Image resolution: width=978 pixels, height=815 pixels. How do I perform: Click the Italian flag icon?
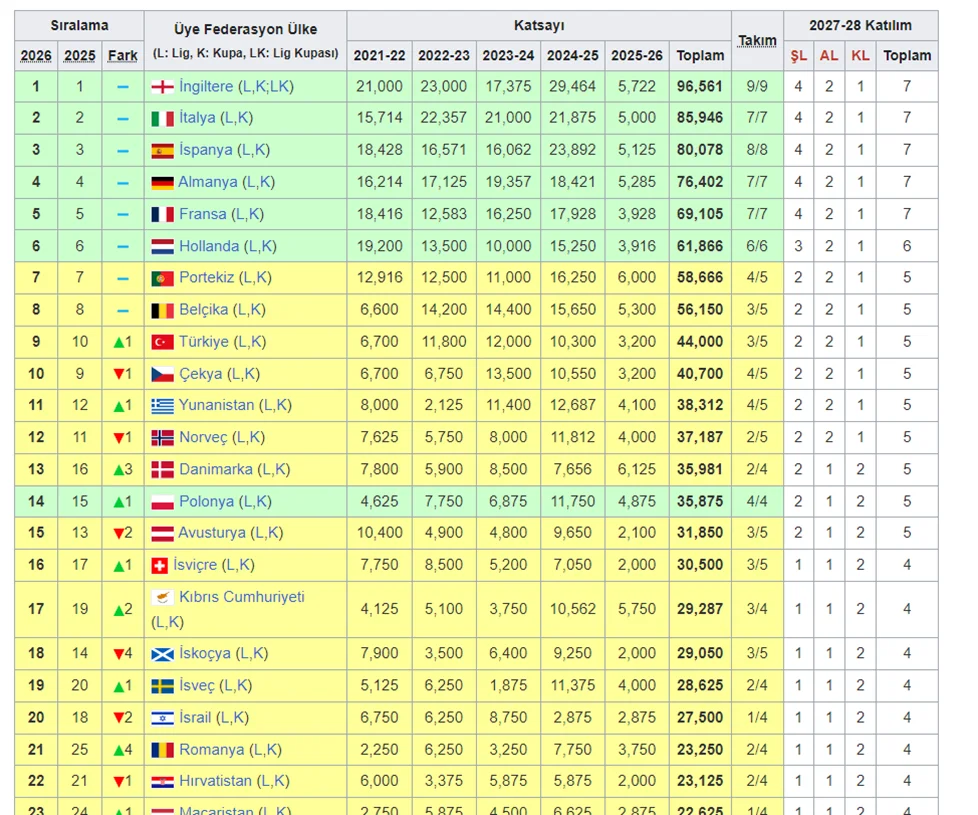click(162, 119)
